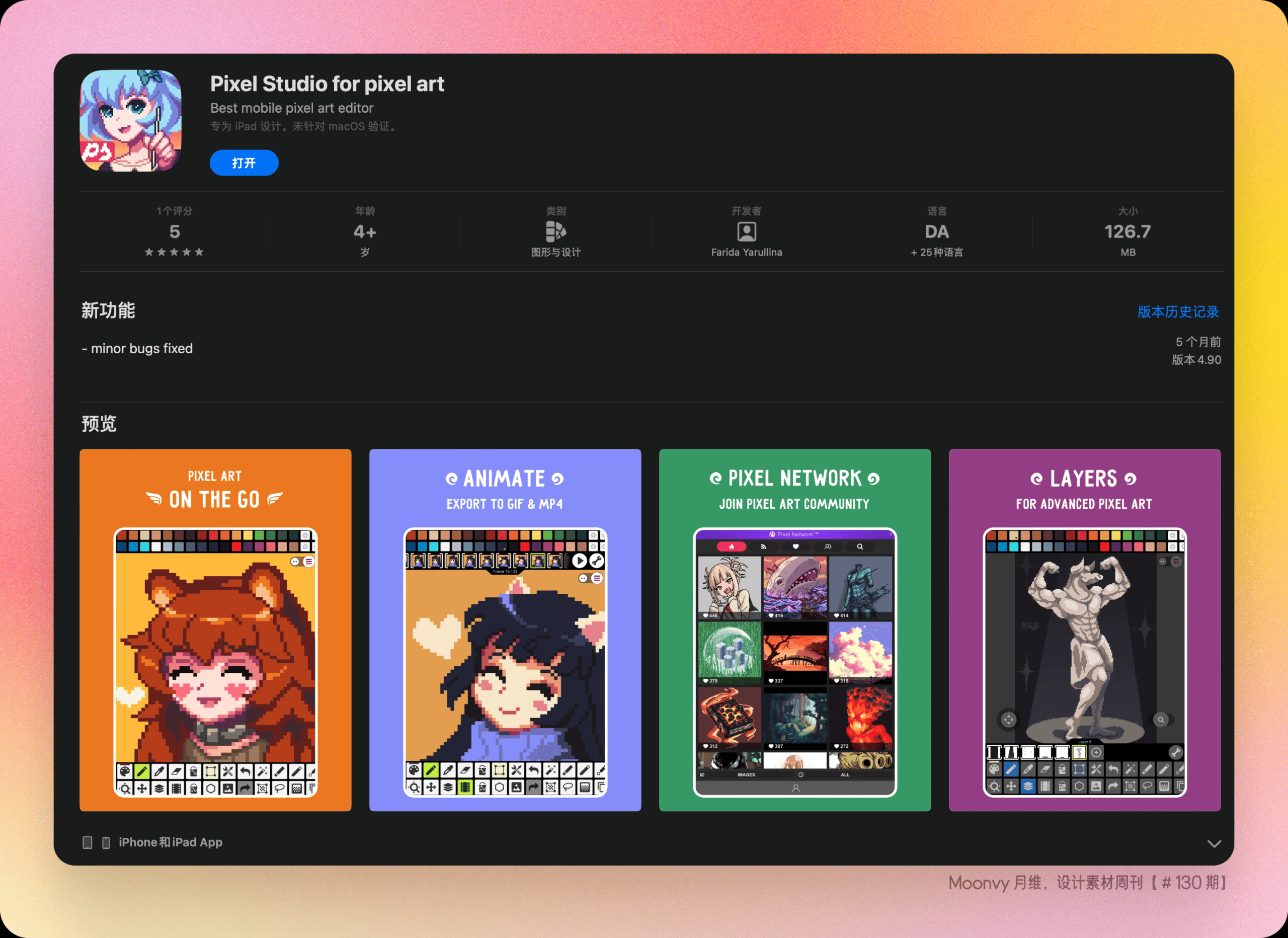Click the '新功能' section heading

click(108, 311)
